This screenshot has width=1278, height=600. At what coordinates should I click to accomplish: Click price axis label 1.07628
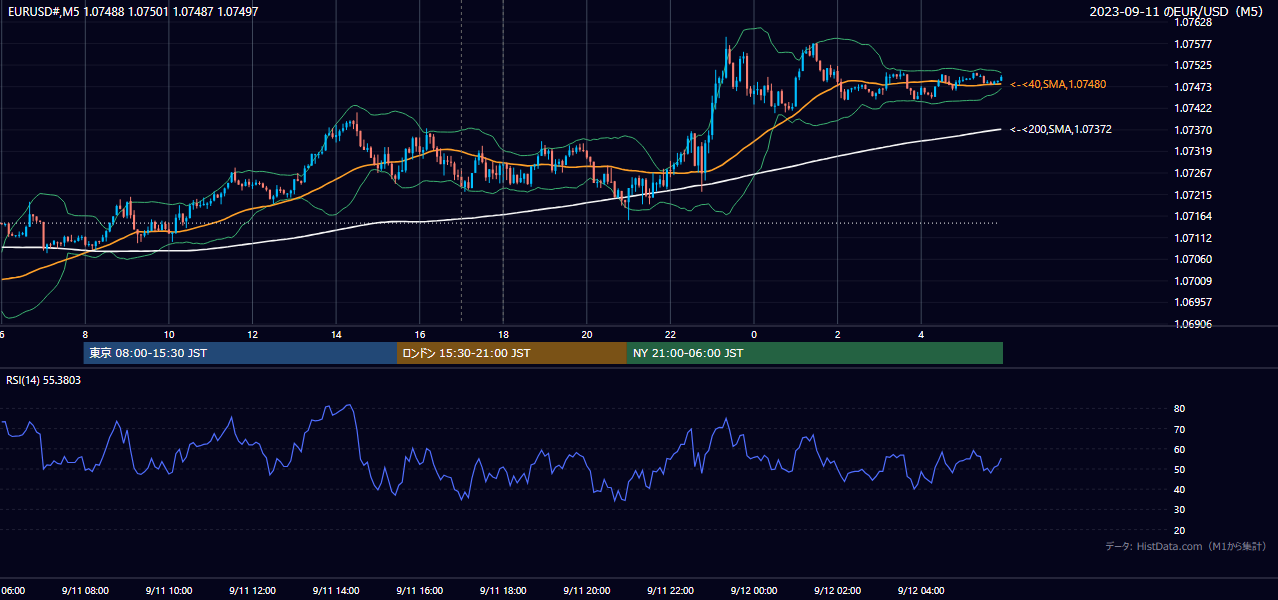click(x=1193, y=22)
